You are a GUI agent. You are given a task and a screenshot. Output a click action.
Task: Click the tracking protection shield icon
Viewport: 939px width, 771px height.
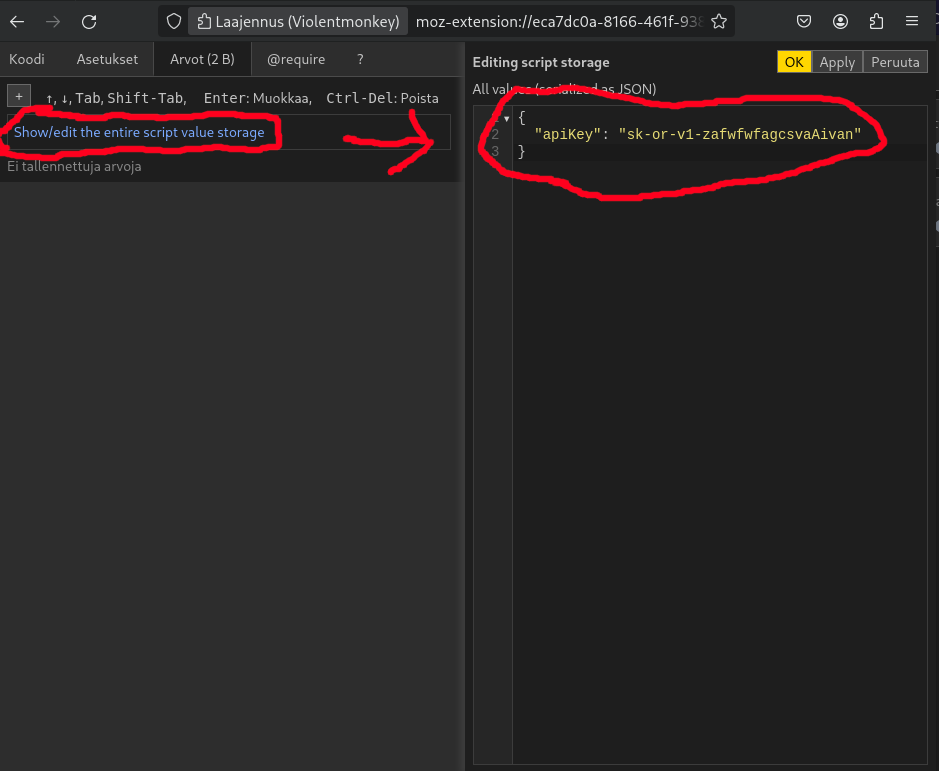coord(174,21)
